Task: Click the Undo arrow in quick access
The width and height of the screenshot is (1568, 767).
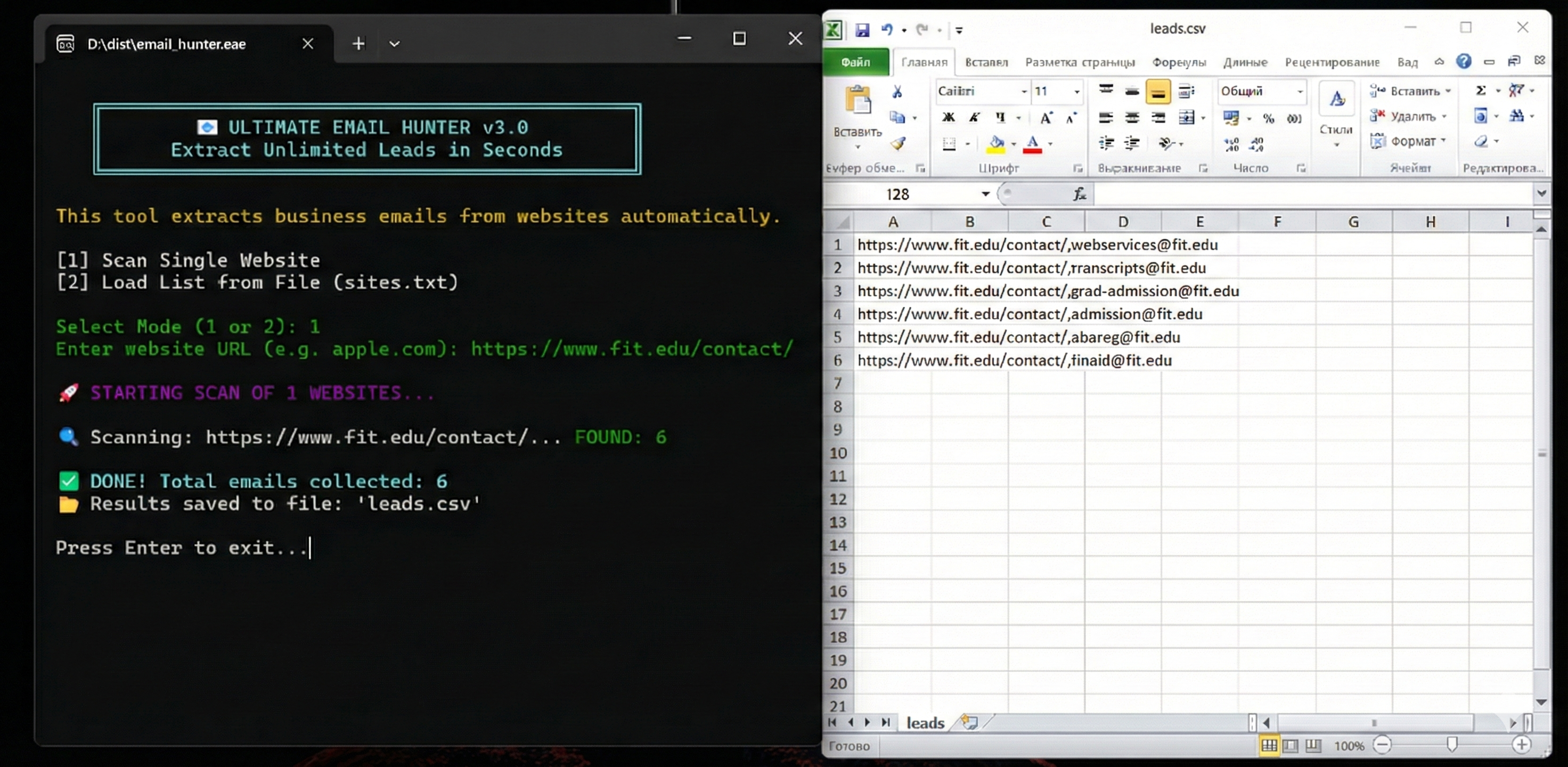Action: click(x=886, y=29)
